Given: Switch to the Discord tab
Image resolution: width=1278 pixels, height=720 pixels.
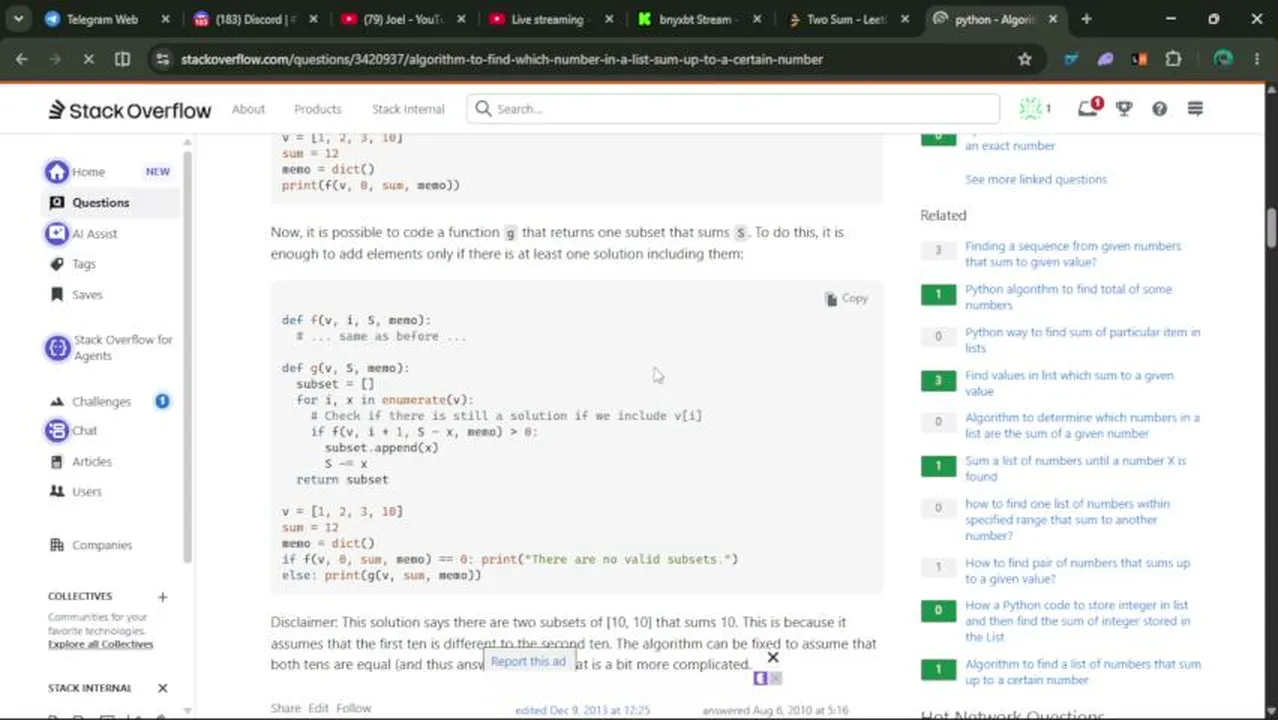Looking at the screenshot, I should pos(245,19).
